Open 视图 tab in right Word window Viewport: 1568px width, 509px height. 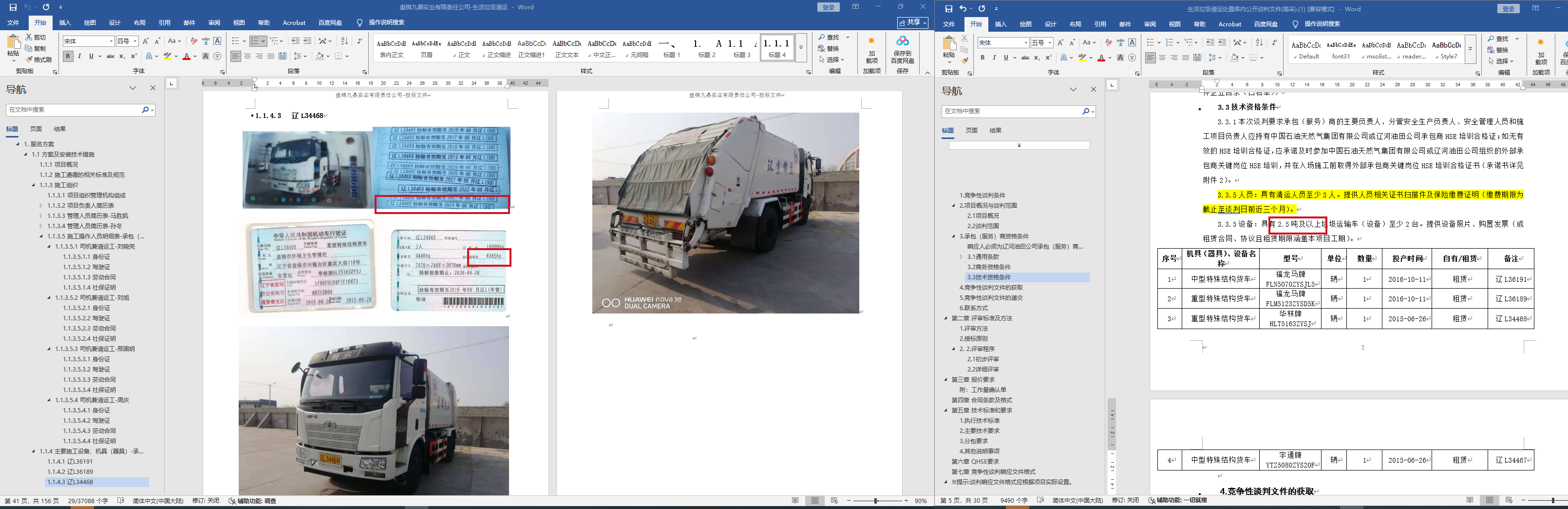(x=1175, y=24)
